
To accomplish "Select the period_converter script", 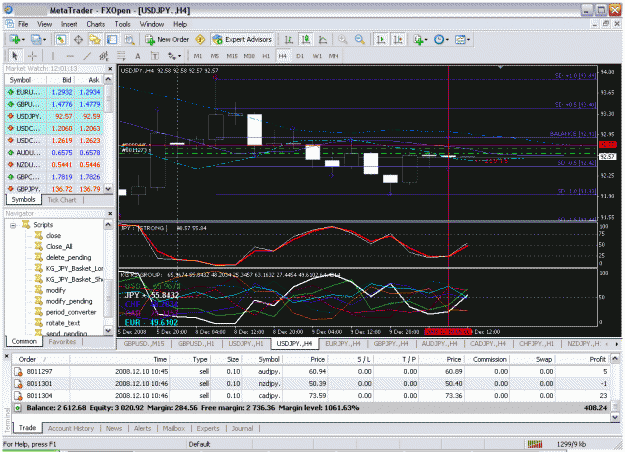I will tap(71, 312).
